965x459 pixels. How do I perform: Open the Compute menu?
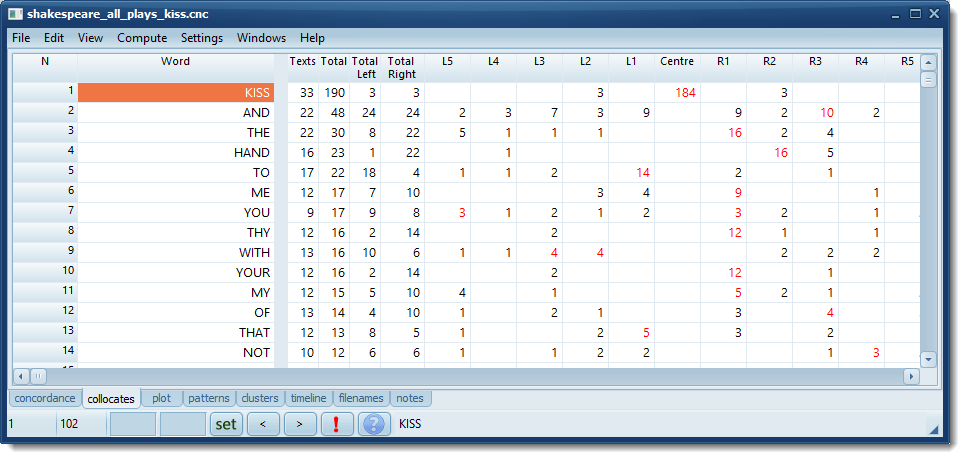pos(142,38)
